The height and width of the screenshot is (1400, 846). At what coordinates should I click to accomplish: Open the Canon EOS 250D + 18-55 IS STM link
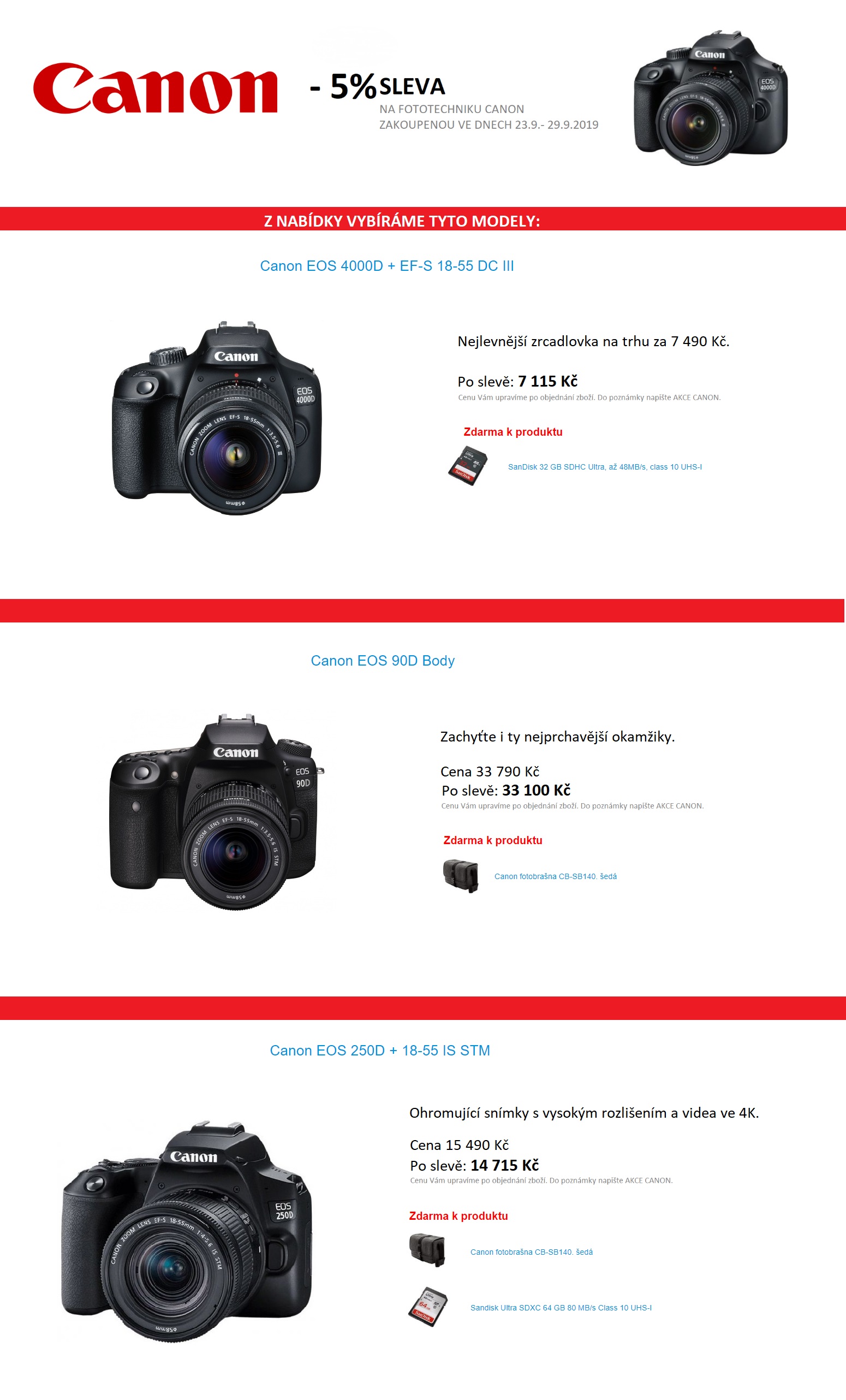(x=380, y=1051)
